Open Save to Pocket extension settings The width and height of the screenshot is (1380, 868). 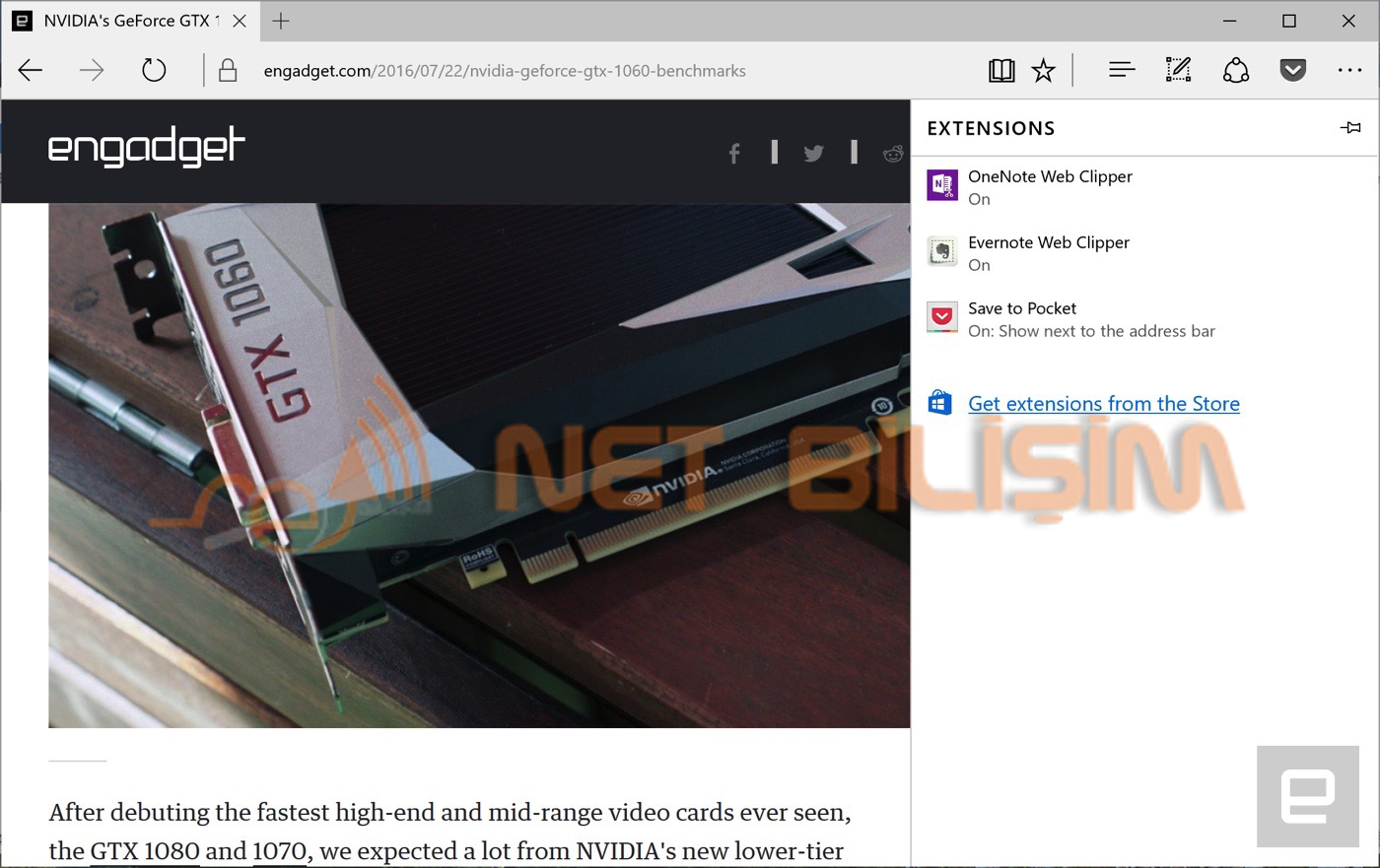pyautogui.click(x=1143, y=319)
